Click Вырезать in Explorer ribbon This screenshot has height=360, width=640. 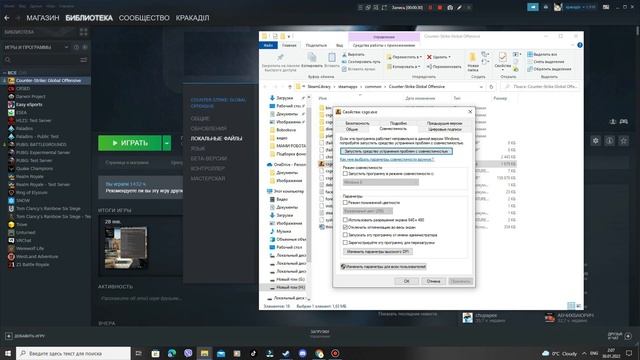(353, 54)
